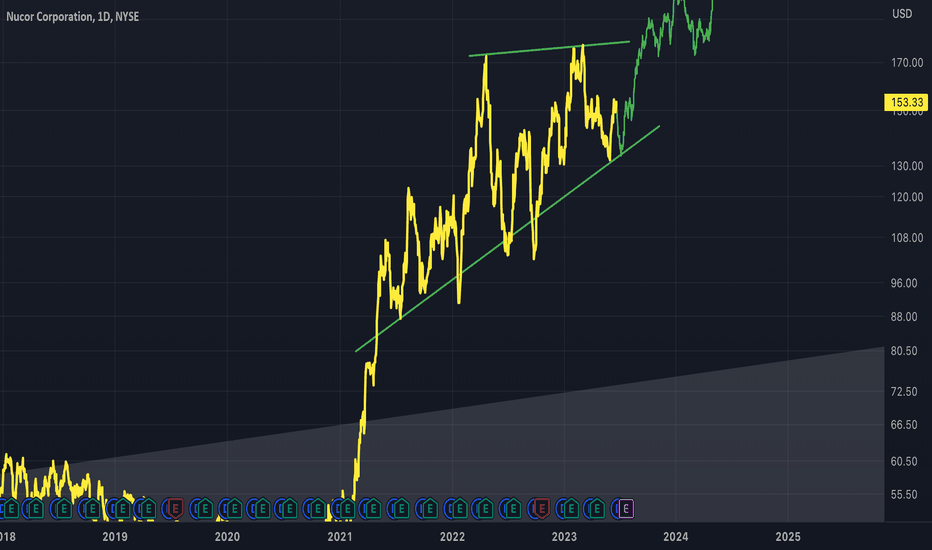Click the 2023 time axis label
The width and height of the screenshot is (932, 550).
564,537
